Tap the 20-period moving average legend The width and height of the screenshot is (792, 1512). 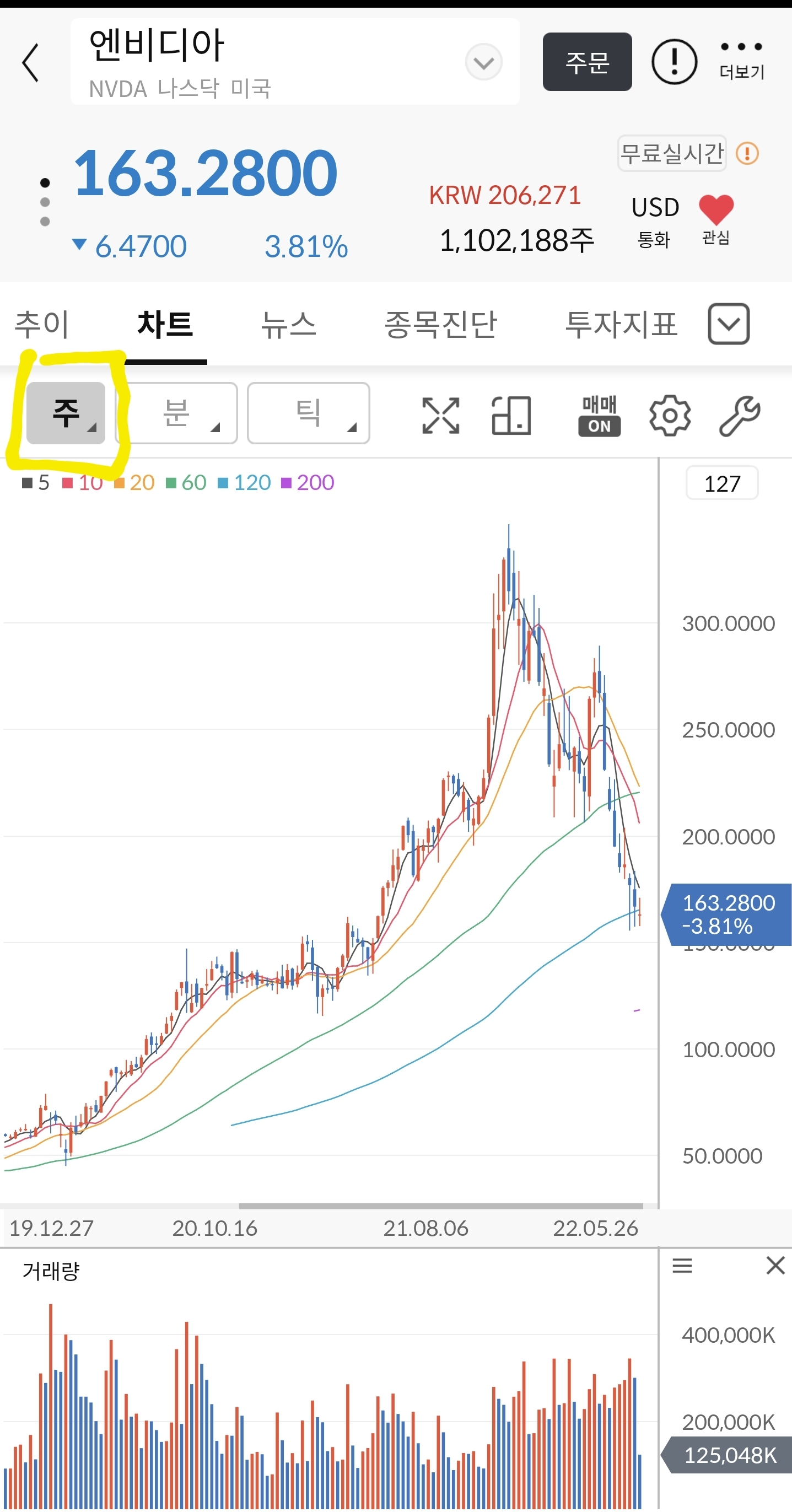click(x=134, y=482)
